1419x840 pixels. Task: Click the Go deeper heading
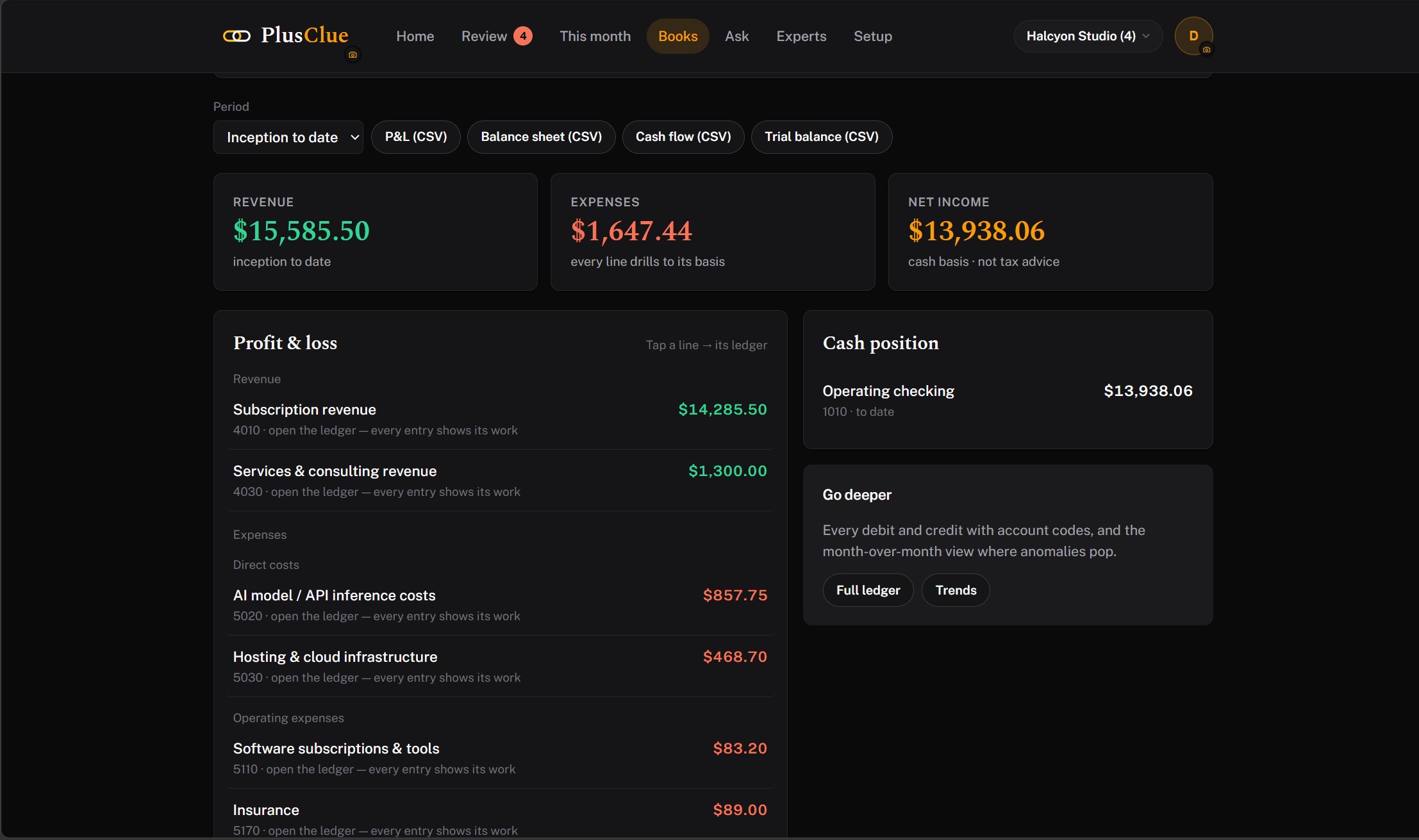[857, 495]
